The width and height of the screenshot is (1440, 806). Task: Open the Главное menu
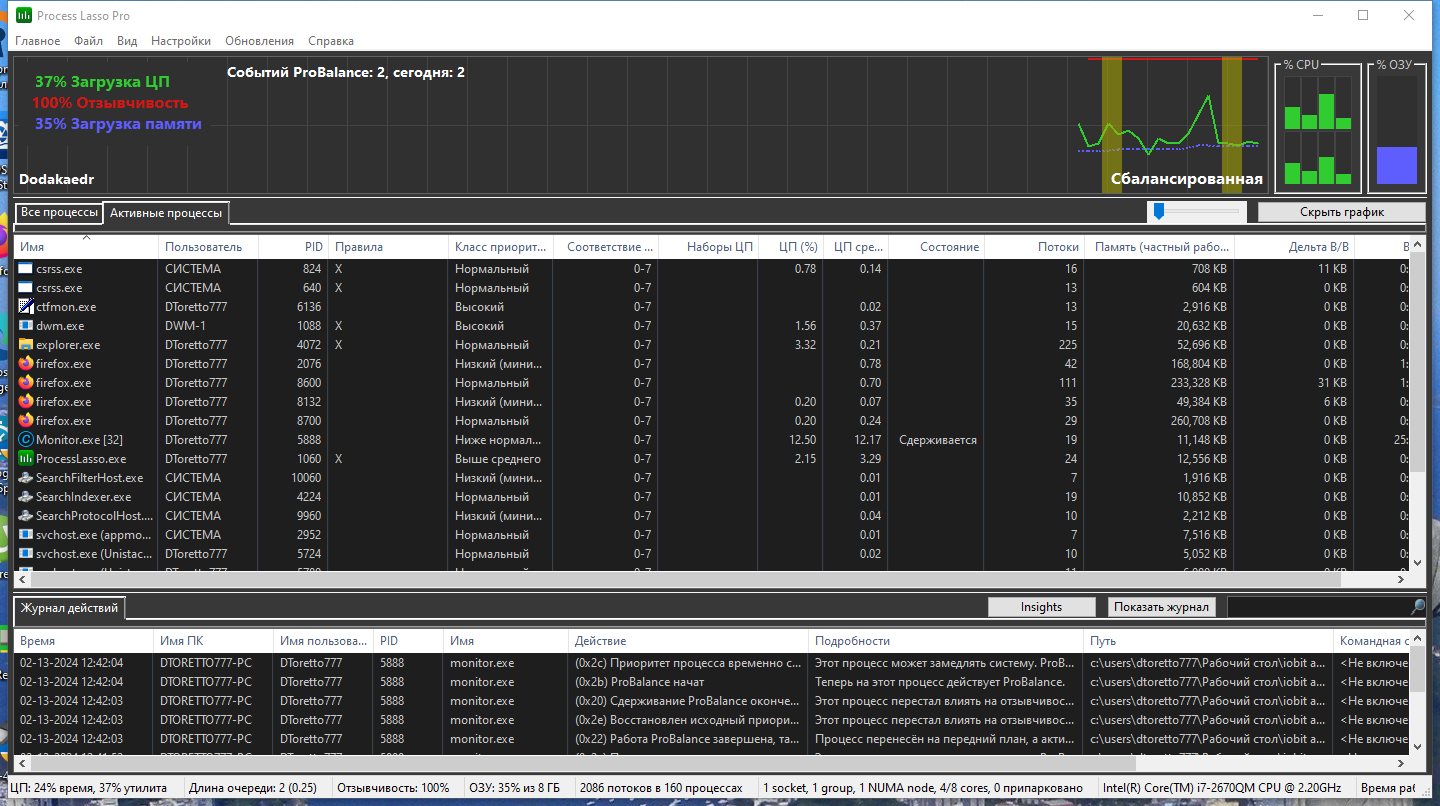pyautogui.click(x=37, y=41)
